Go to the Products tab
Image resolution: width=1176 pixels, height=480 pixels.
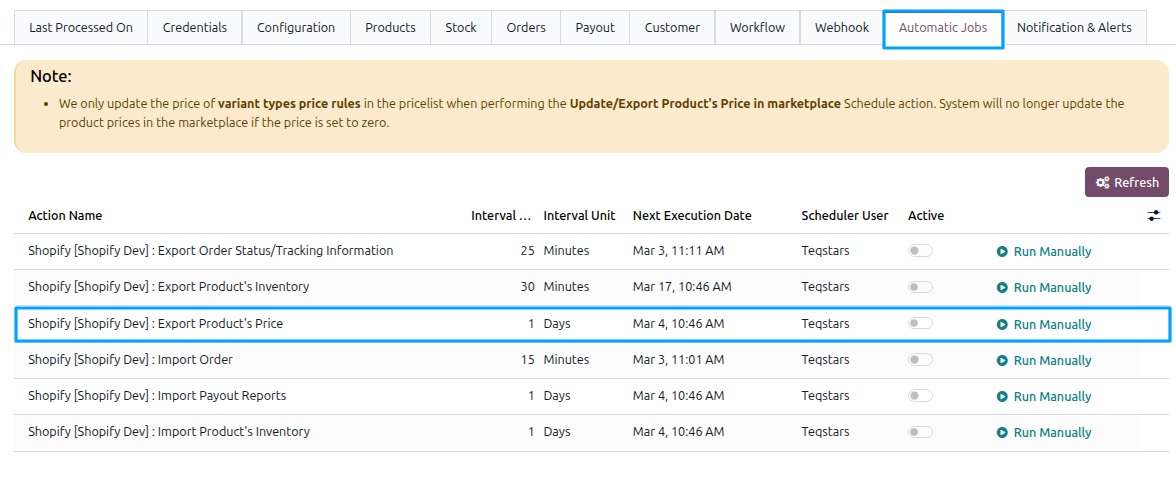[x=390, y=28]
